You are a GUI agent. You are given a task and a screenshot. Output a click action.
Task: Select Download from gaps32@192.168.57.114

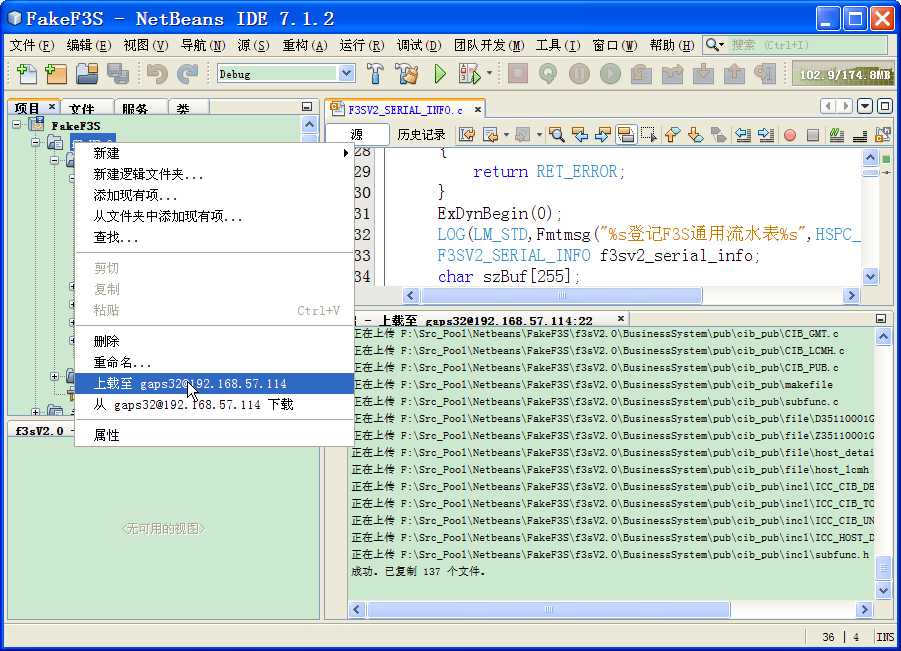(x=214, y=405)
